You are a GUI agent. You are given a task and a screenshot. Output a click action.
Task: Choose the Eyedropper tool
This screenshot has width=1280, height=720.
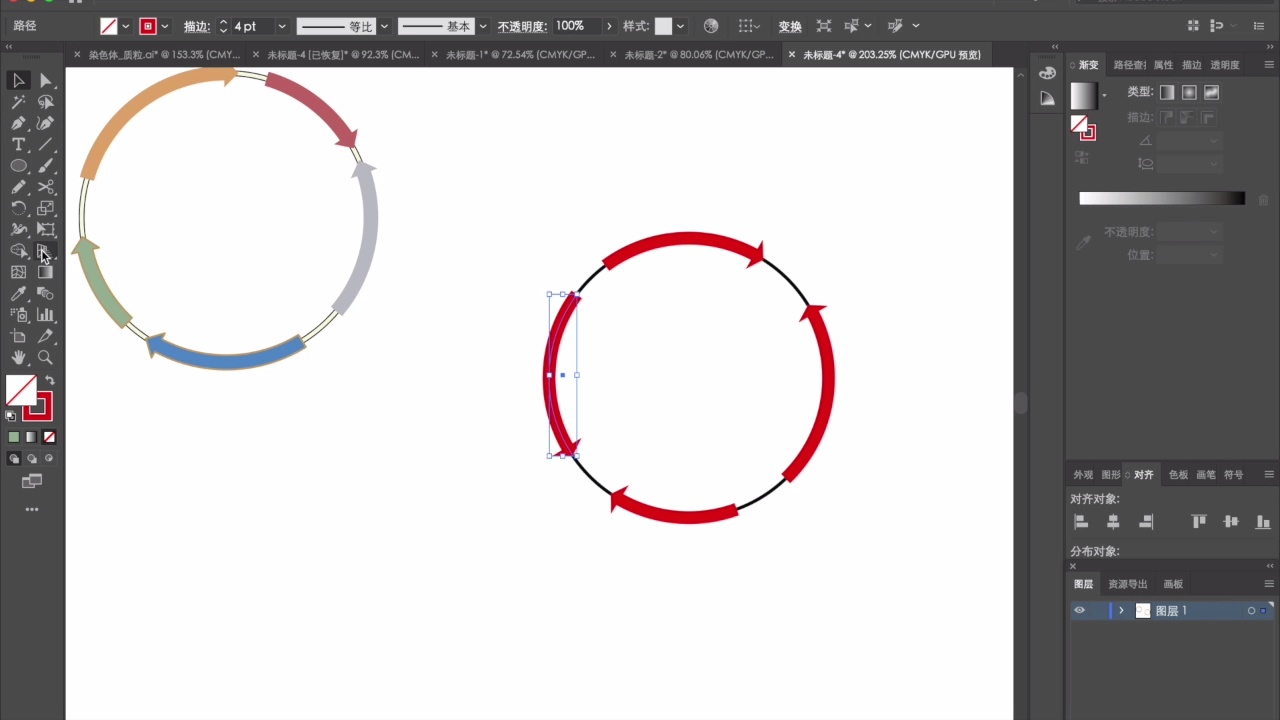[x=18, y=294]
